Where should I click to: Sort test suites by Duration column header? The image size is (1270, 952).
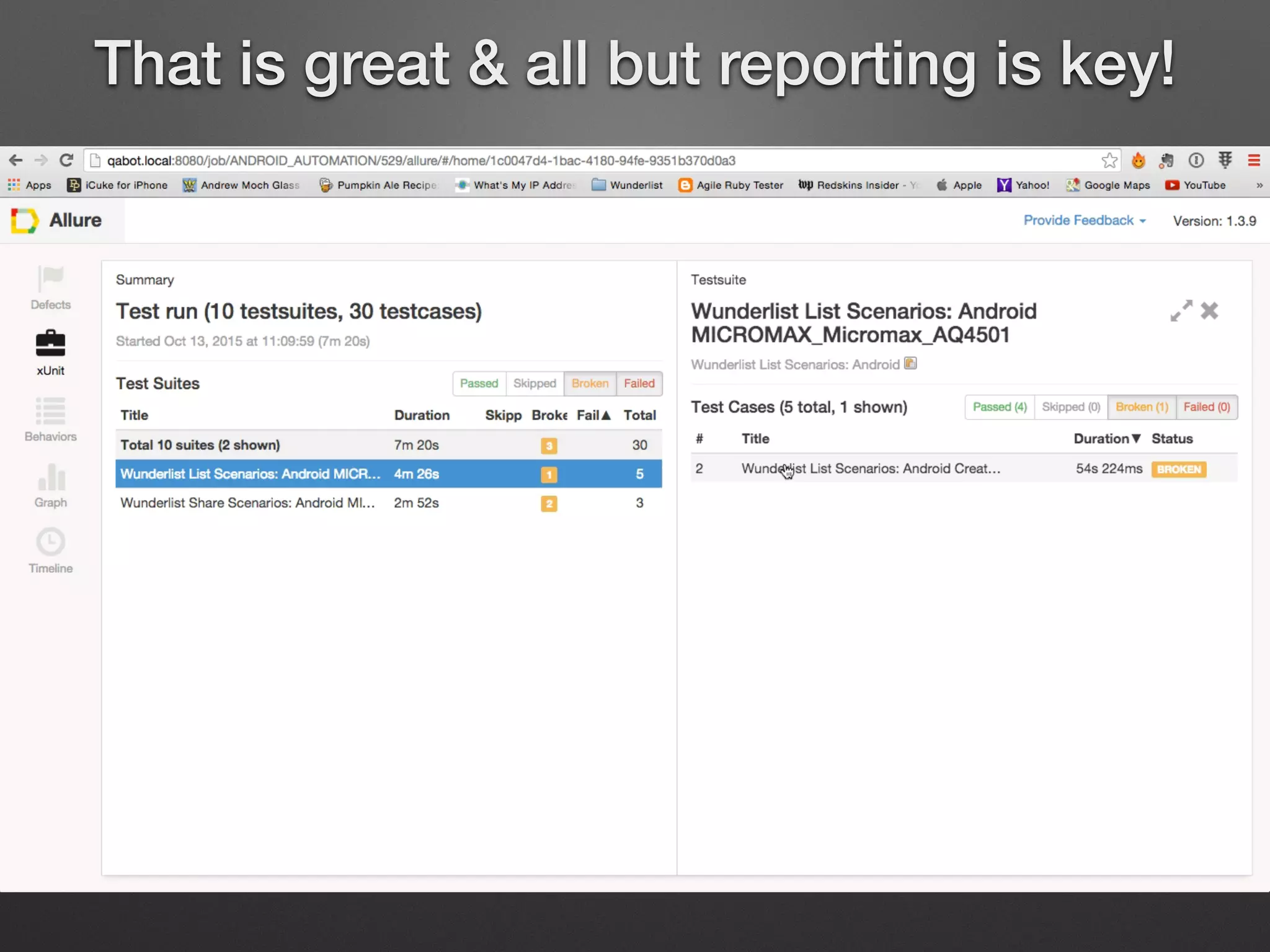[422, 415]
